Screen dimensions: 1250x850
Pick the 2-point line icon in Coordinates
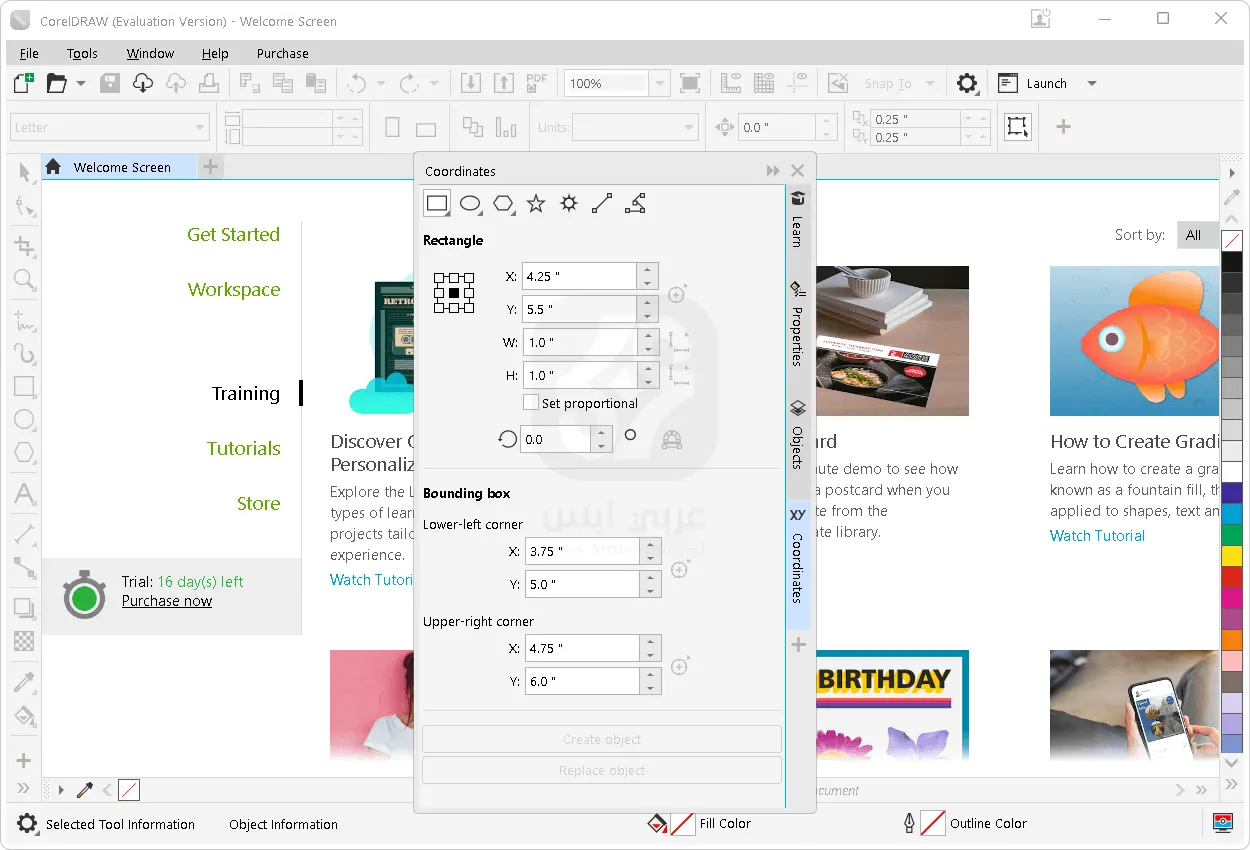tap(602, 204)
